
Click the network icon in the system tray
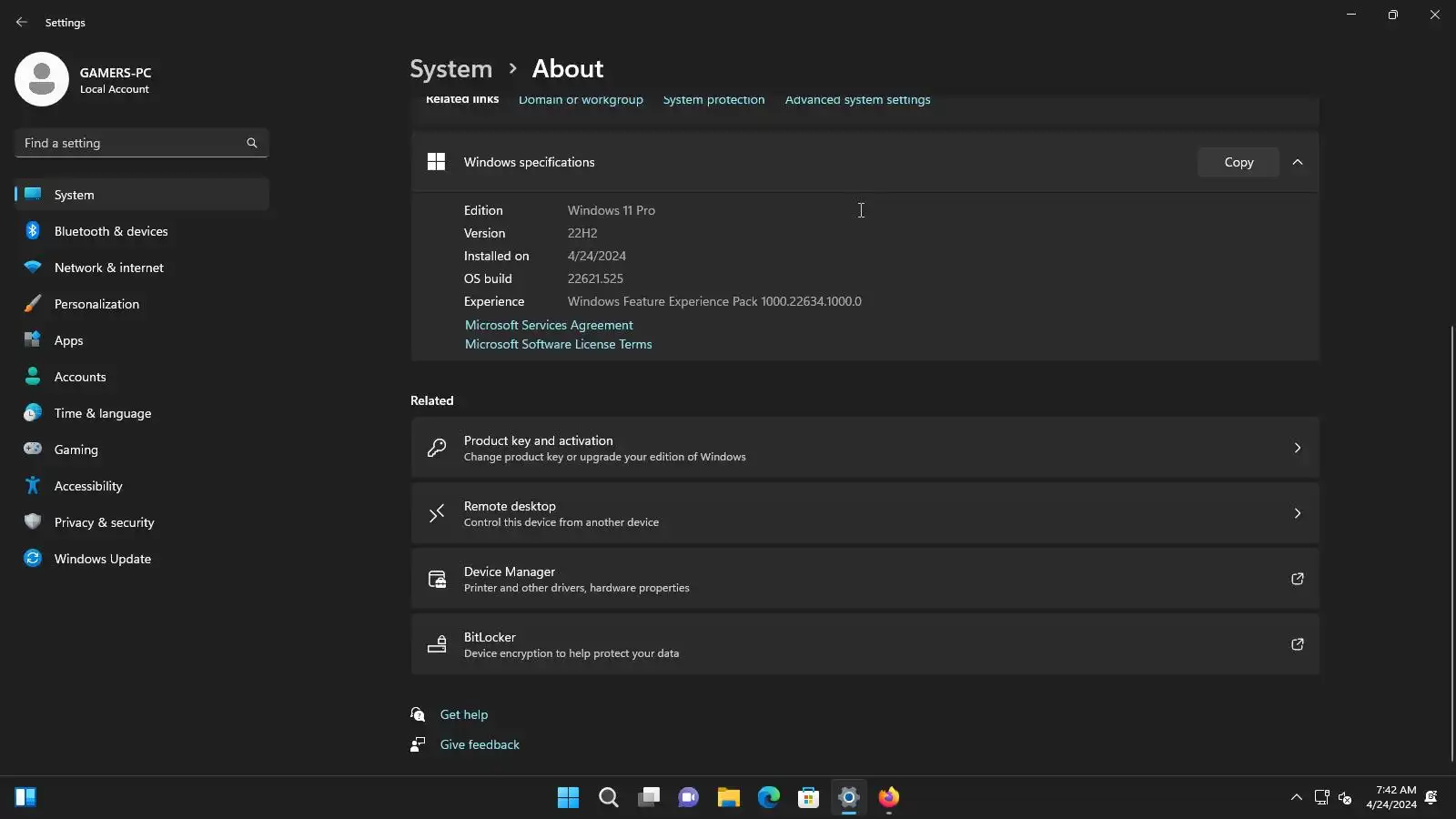click(1322, 797)
